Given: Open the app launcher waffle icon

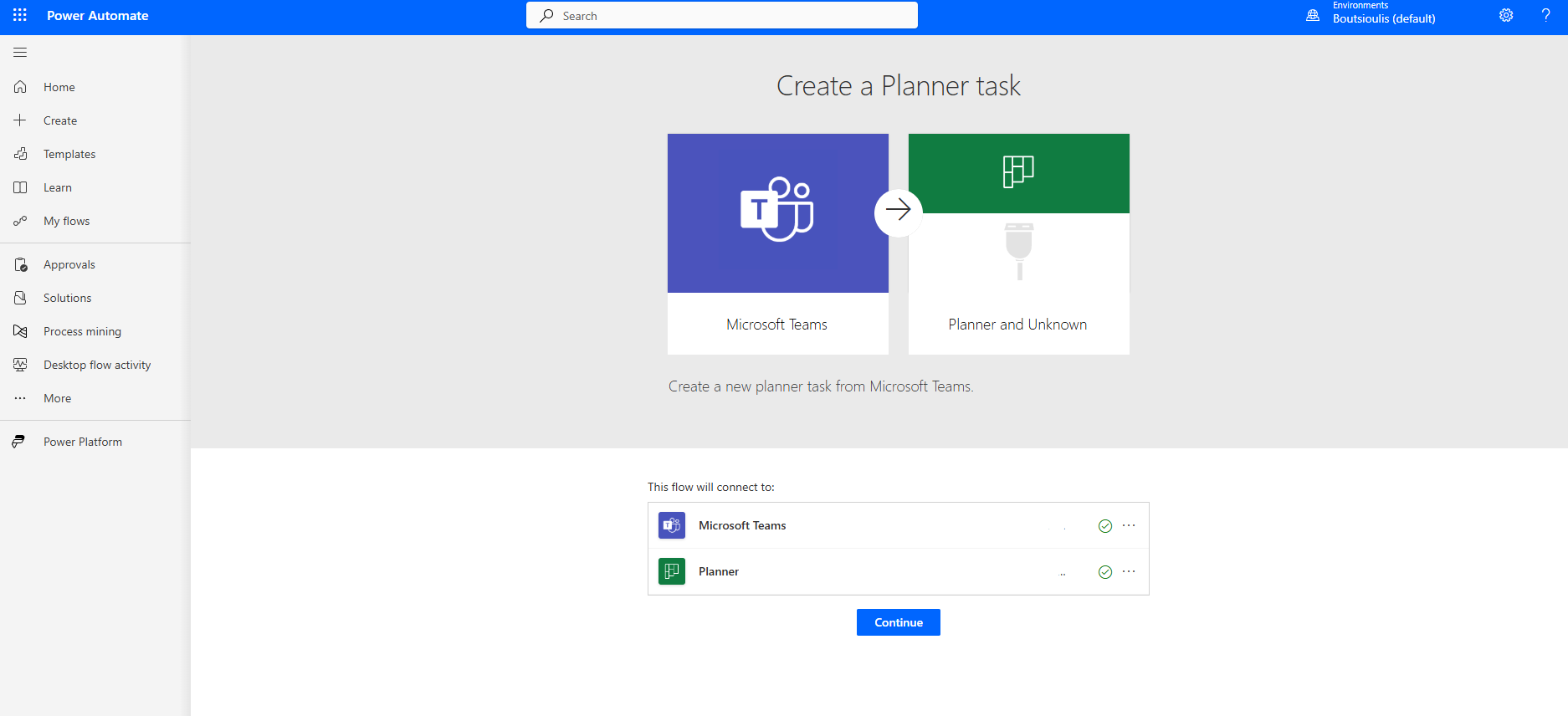Looking at the screenshot, I should [20, 15].
